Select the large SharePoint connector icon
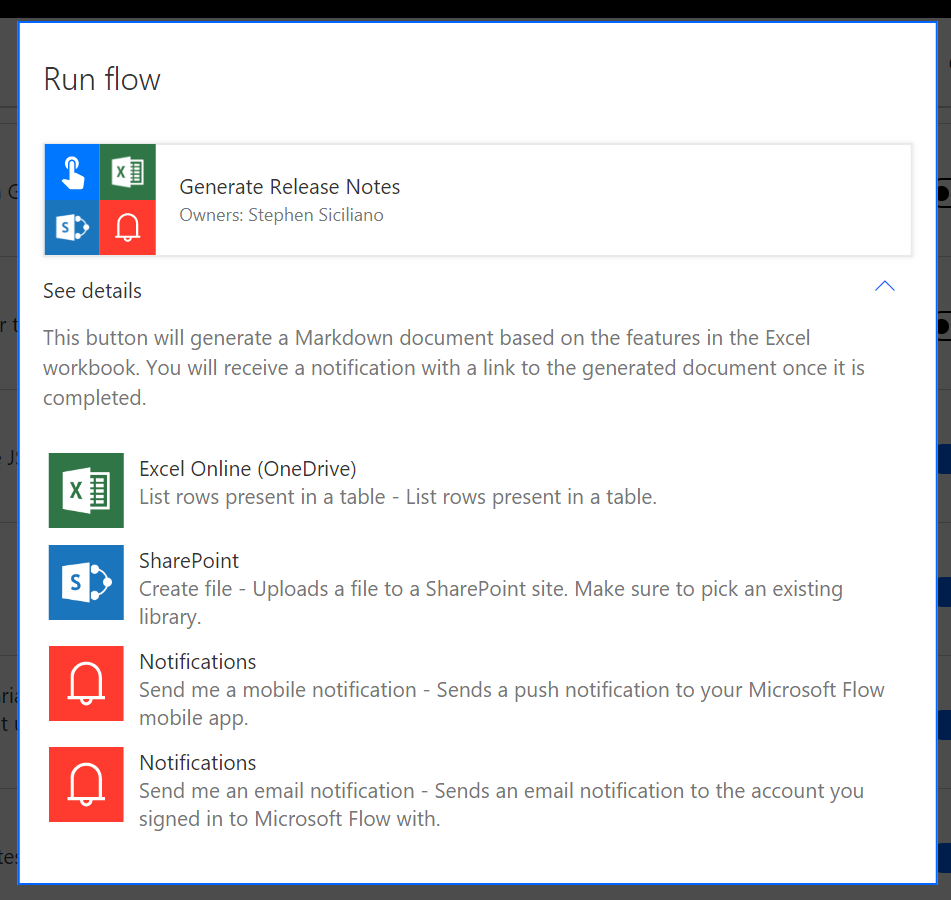Screen dimensions: 951x900 [x=86, y=582]
